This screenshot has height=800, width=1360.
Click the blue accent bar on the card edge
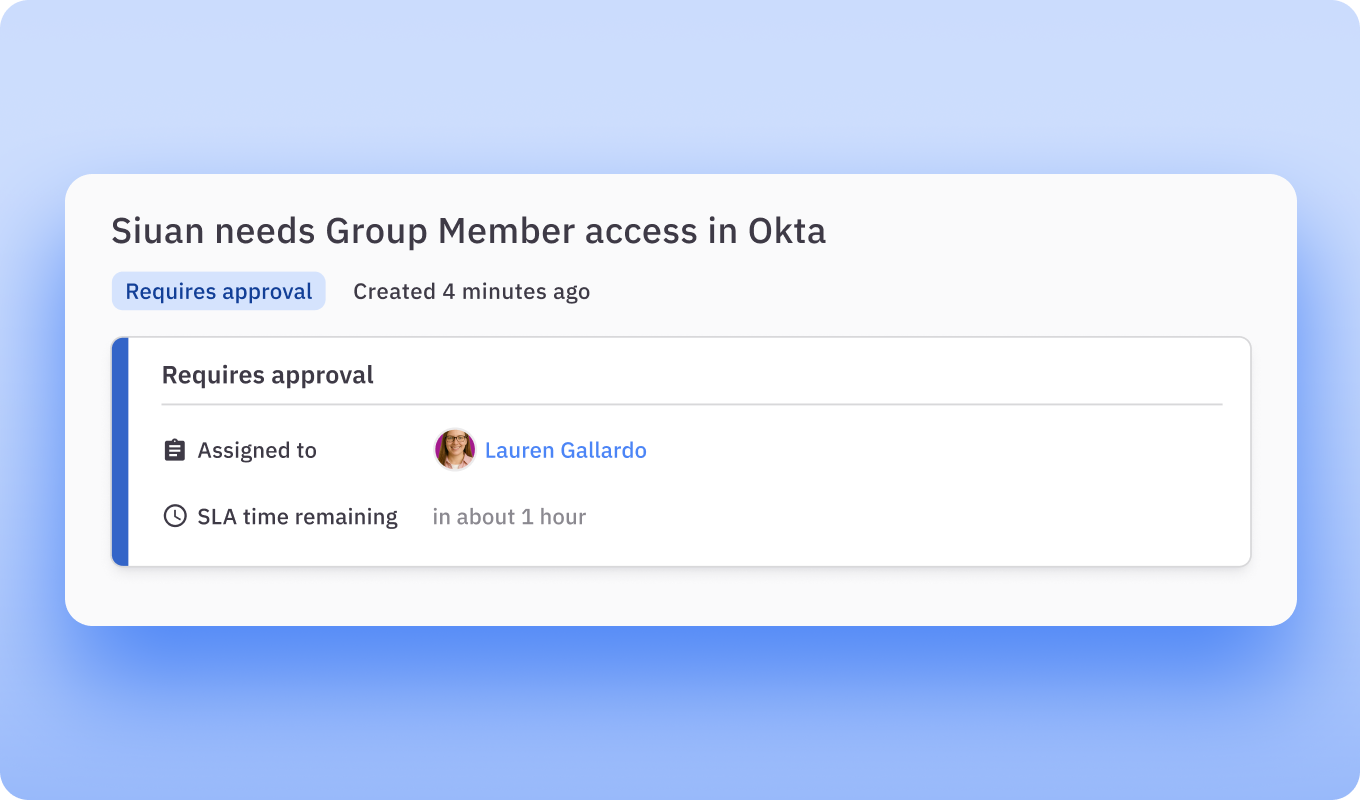(120, 452)
